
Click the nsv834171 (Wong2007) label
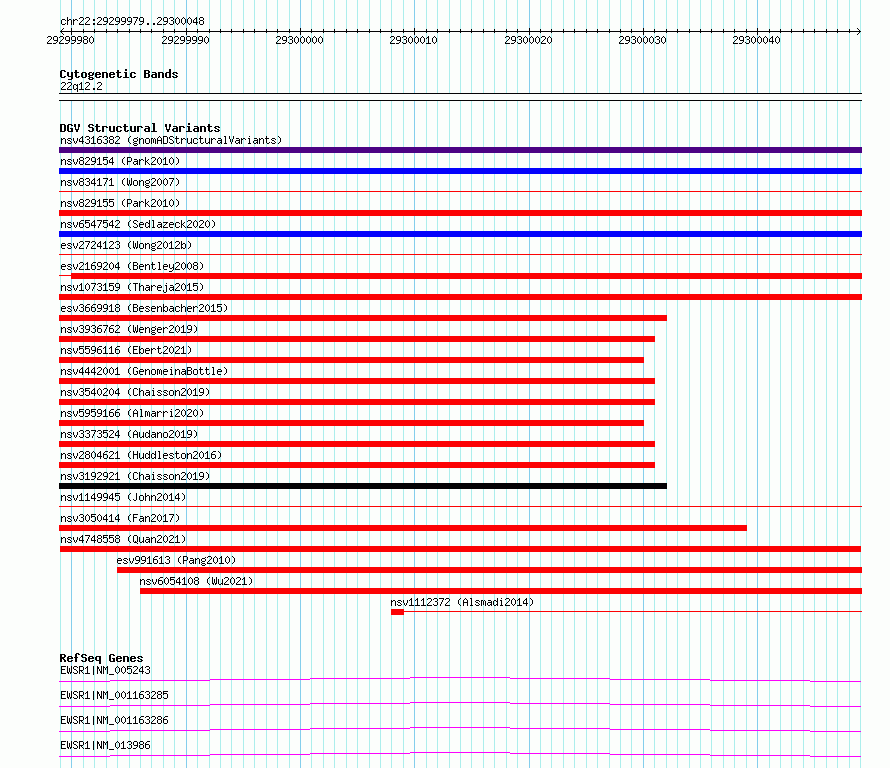(x=120, y=182)
